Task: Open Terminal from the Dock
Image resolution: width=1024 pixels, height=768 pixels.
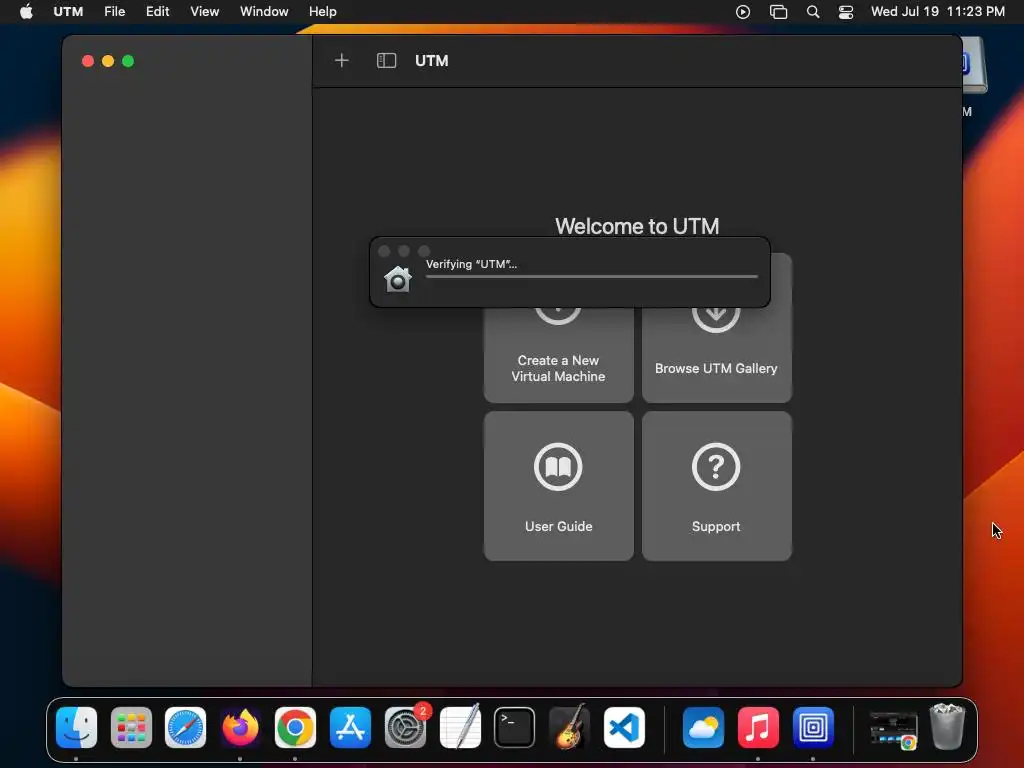Action: click(515, 727)
